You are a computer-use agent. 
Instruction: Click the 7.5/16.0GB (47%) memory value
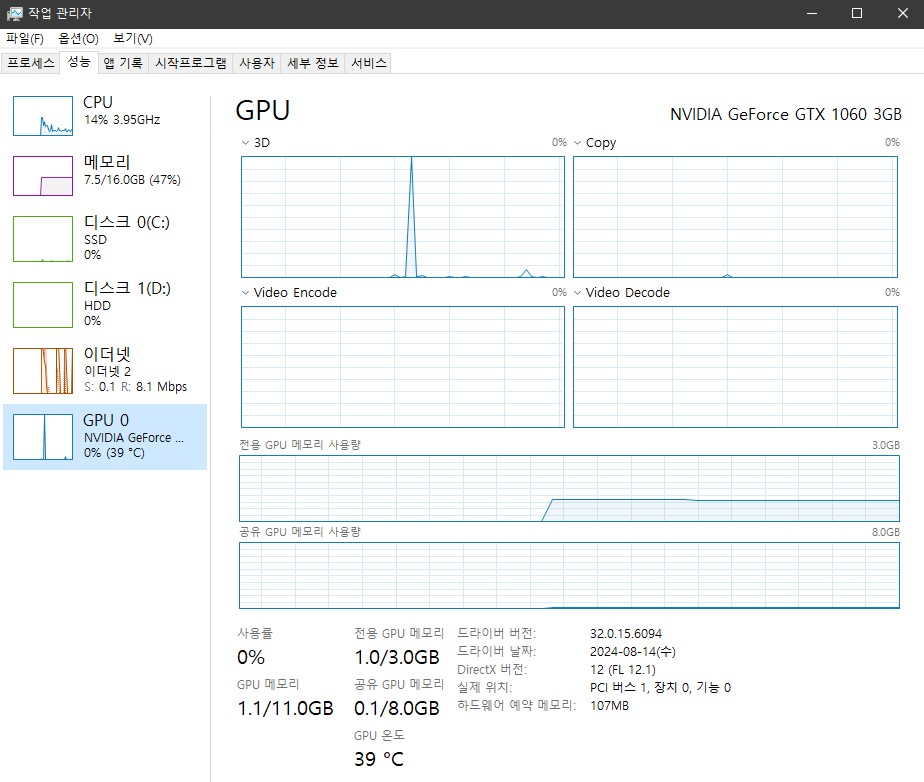point(132,180)
